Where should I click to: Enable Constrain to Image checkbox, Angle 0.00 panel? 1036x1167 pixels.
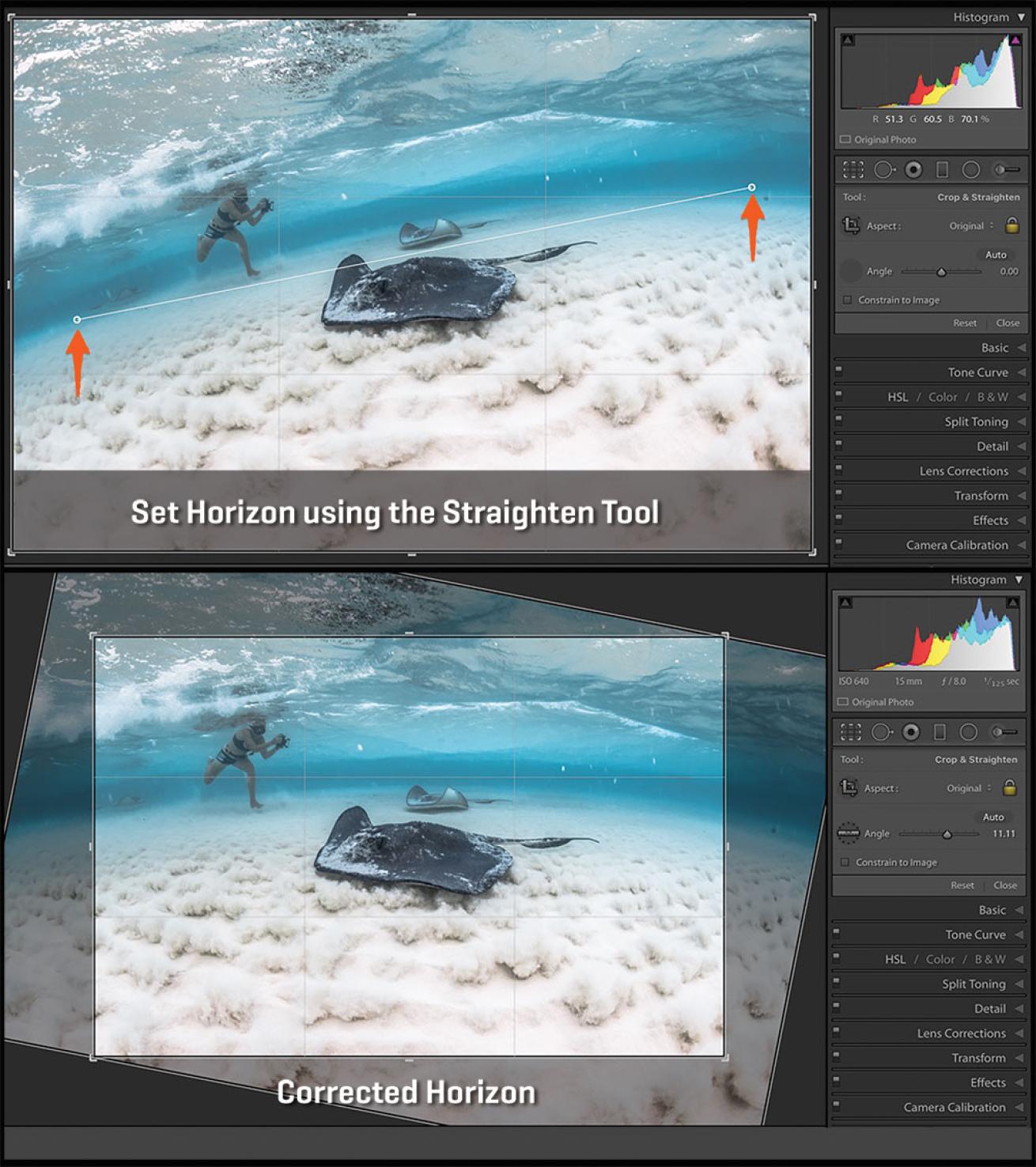(x=848, y=300)
